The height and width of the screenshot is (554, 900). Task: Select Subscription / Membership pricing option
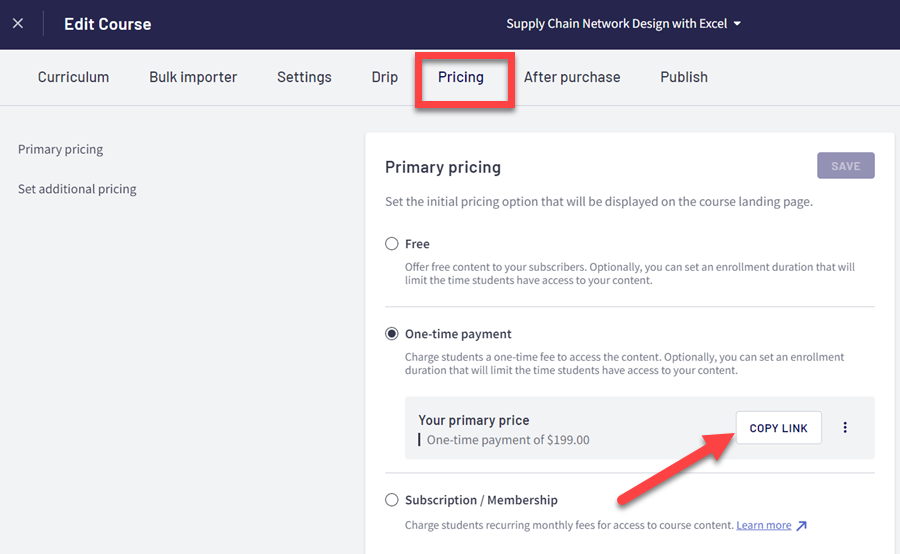[392, 500]
